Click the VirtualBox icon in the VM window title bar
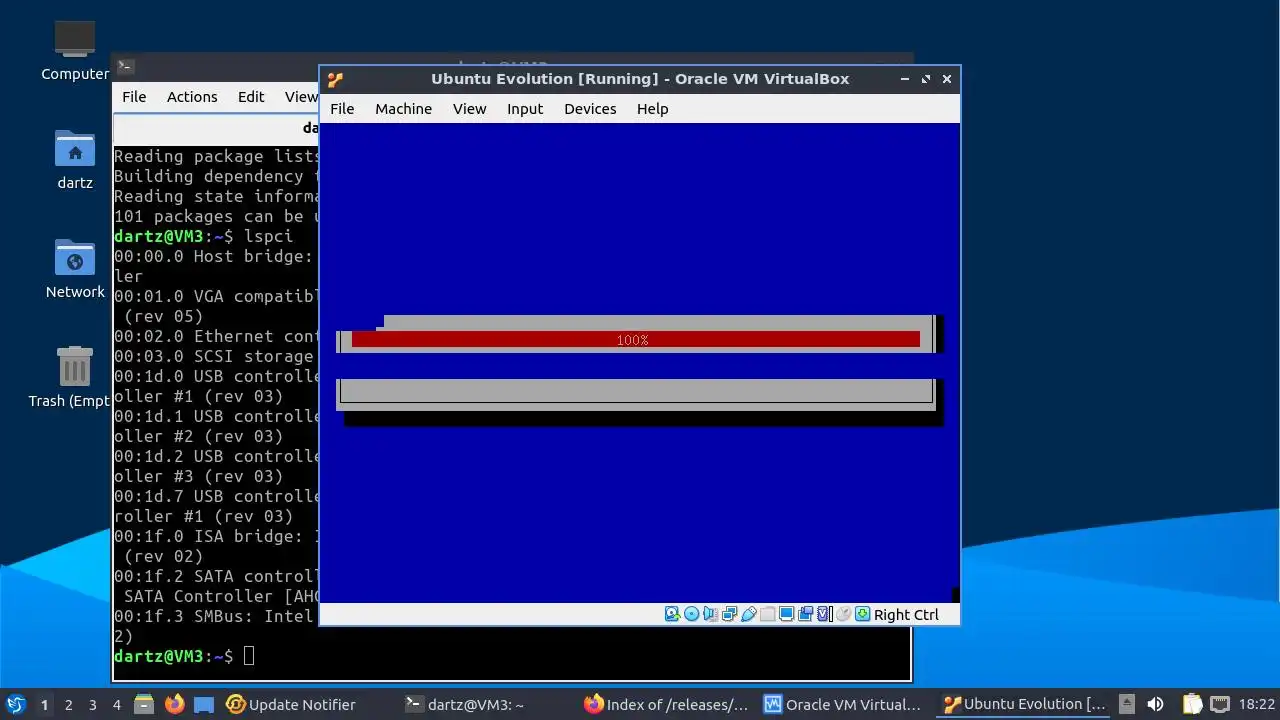The height and width of the screenshot is (720, 1280). coord(335,79)
